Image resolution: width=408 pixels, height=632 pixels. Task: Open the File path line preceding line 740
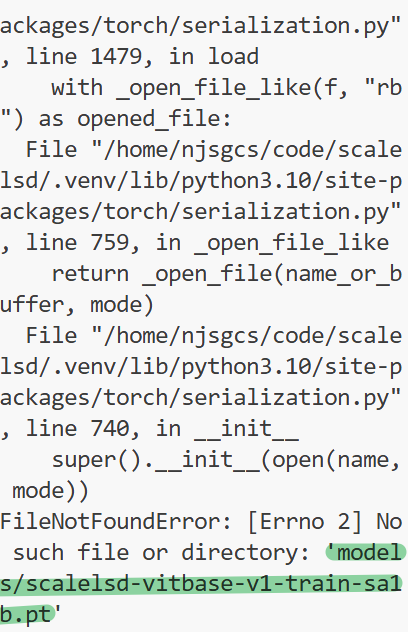coord(214,336)
